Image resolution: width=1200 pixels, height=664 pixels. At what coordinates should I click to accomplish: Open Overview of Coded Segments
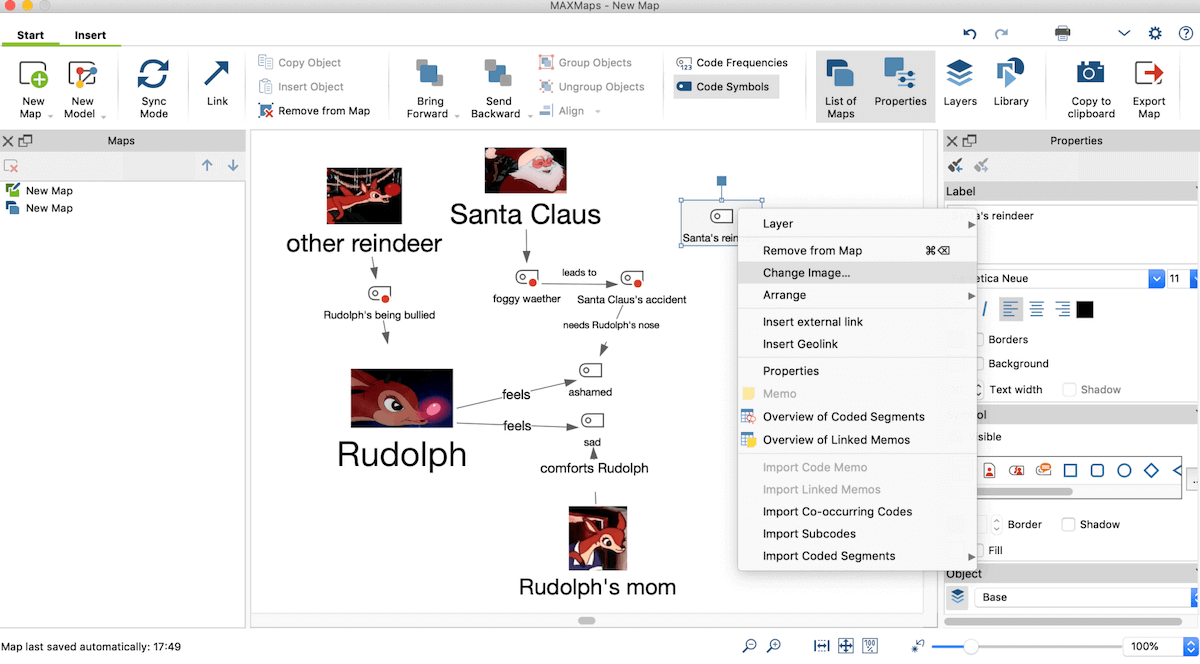click(x=857, y=417)
